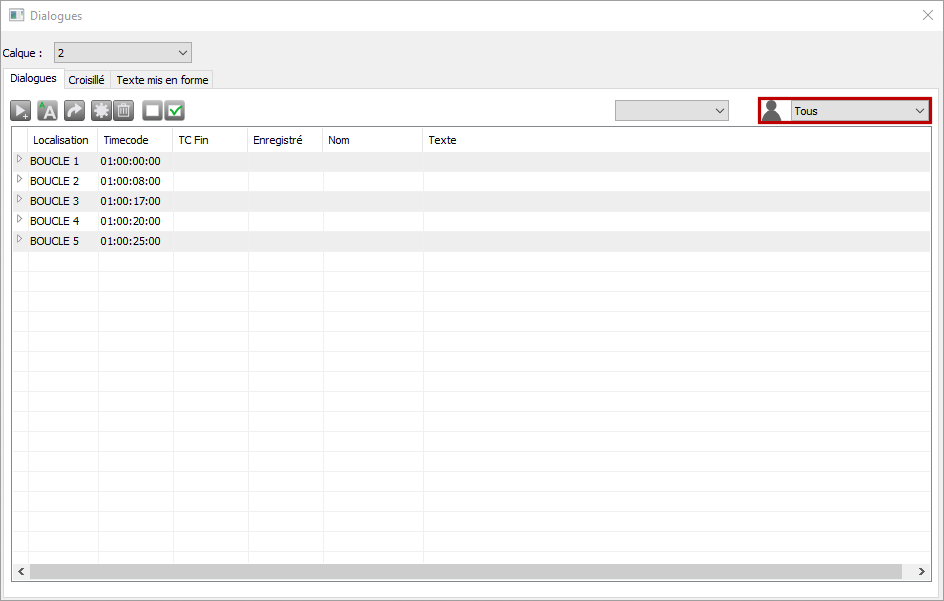Click the gear settings toolbar icon
Image resolution: width=944 pixels, height=601 pixels.
click(101, 111)
